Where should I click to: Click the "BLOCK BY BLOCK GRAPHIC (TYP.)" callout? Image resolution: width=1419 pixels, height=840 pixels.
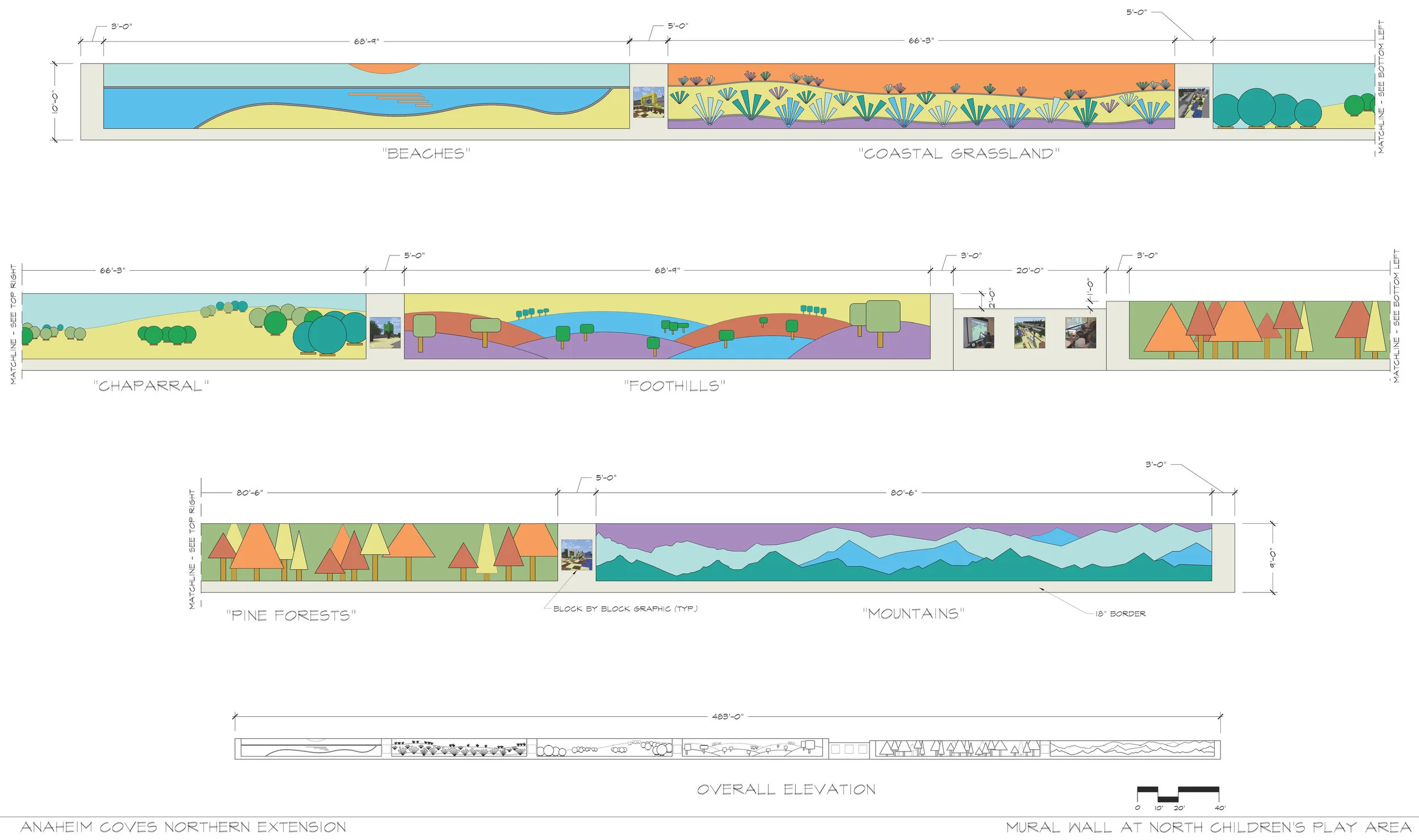tap(625, 608)
